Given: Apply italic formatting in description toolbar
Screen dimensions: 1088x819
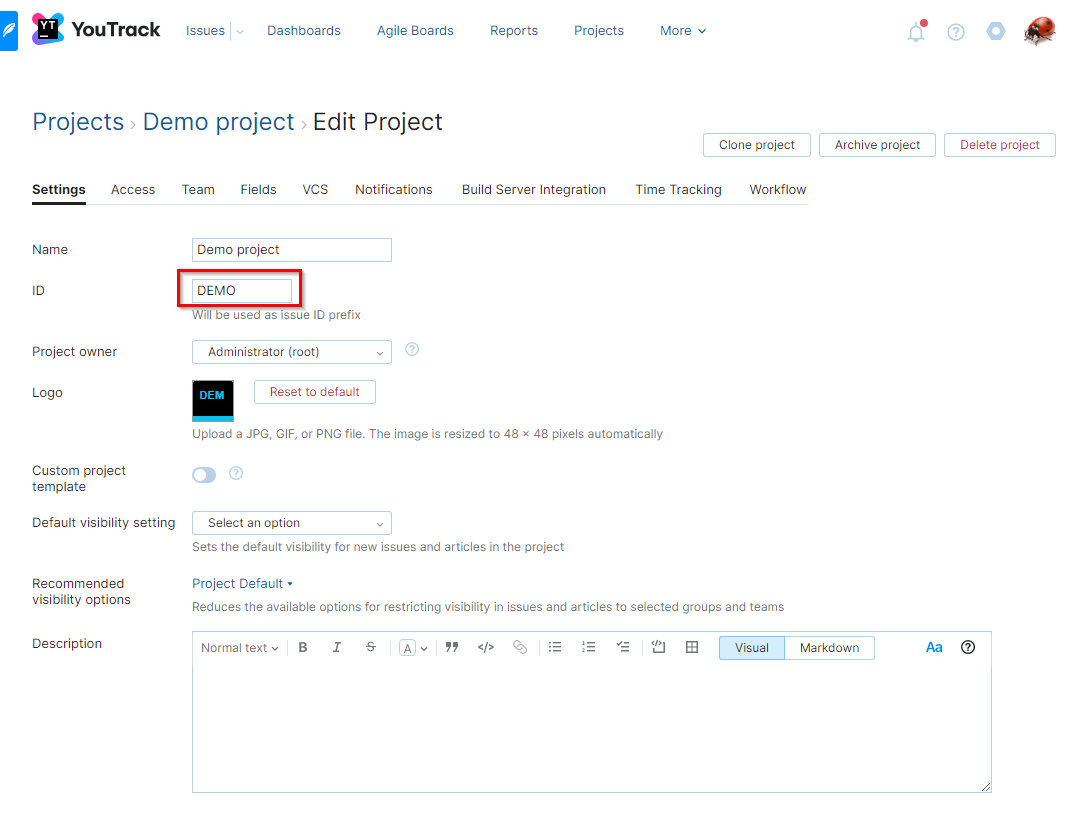Looking at the screenshot, I should [337, 647].
